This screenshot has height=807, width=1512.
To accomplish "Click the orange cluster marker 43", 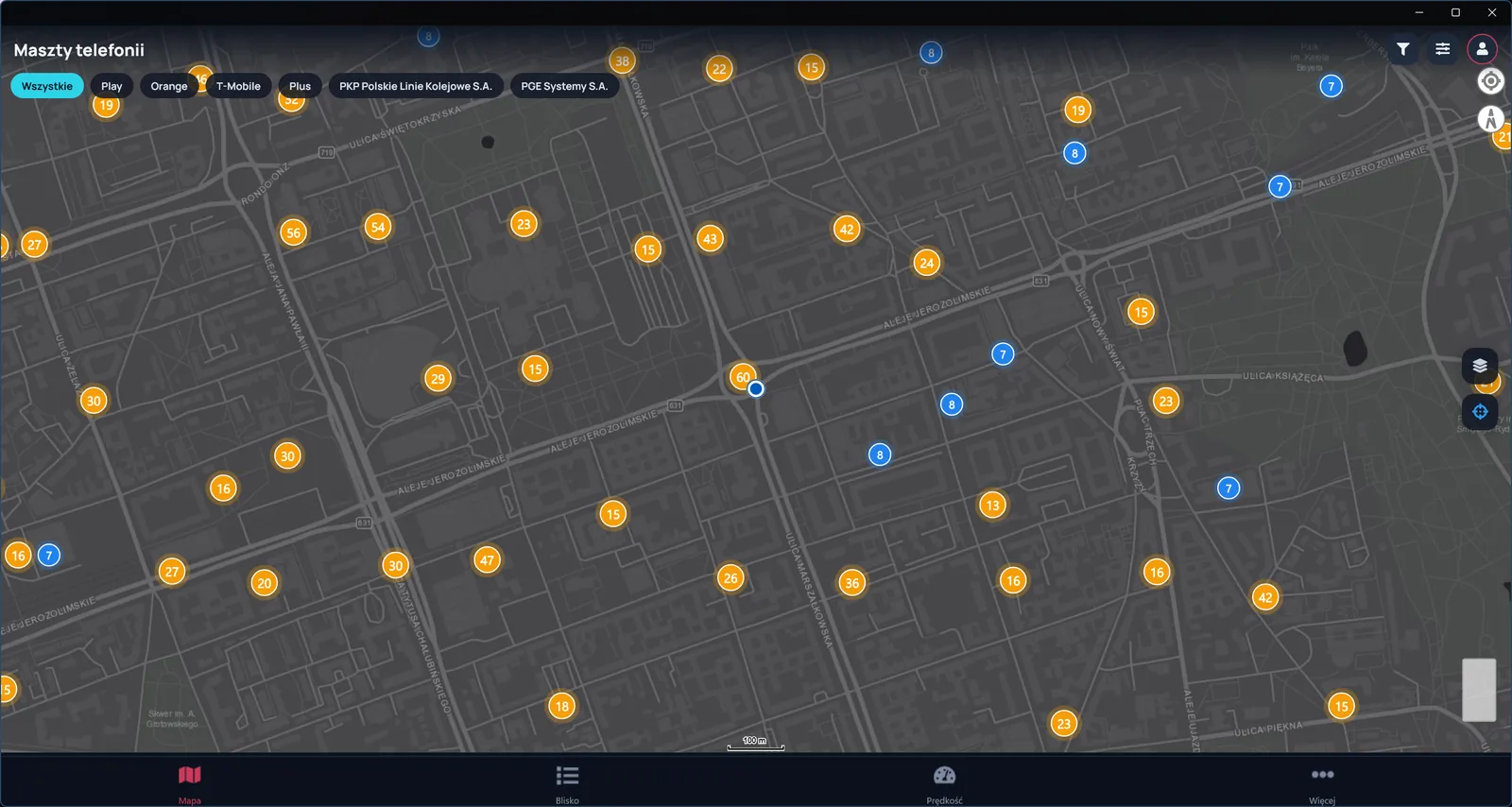I will point(710,239).
